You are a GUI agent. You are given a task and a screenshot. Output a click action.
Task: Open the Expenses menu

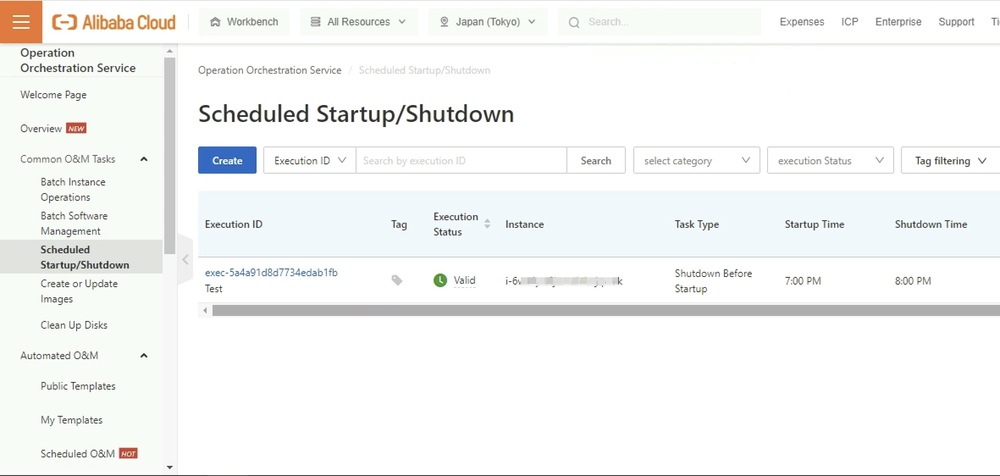point(802,22)
